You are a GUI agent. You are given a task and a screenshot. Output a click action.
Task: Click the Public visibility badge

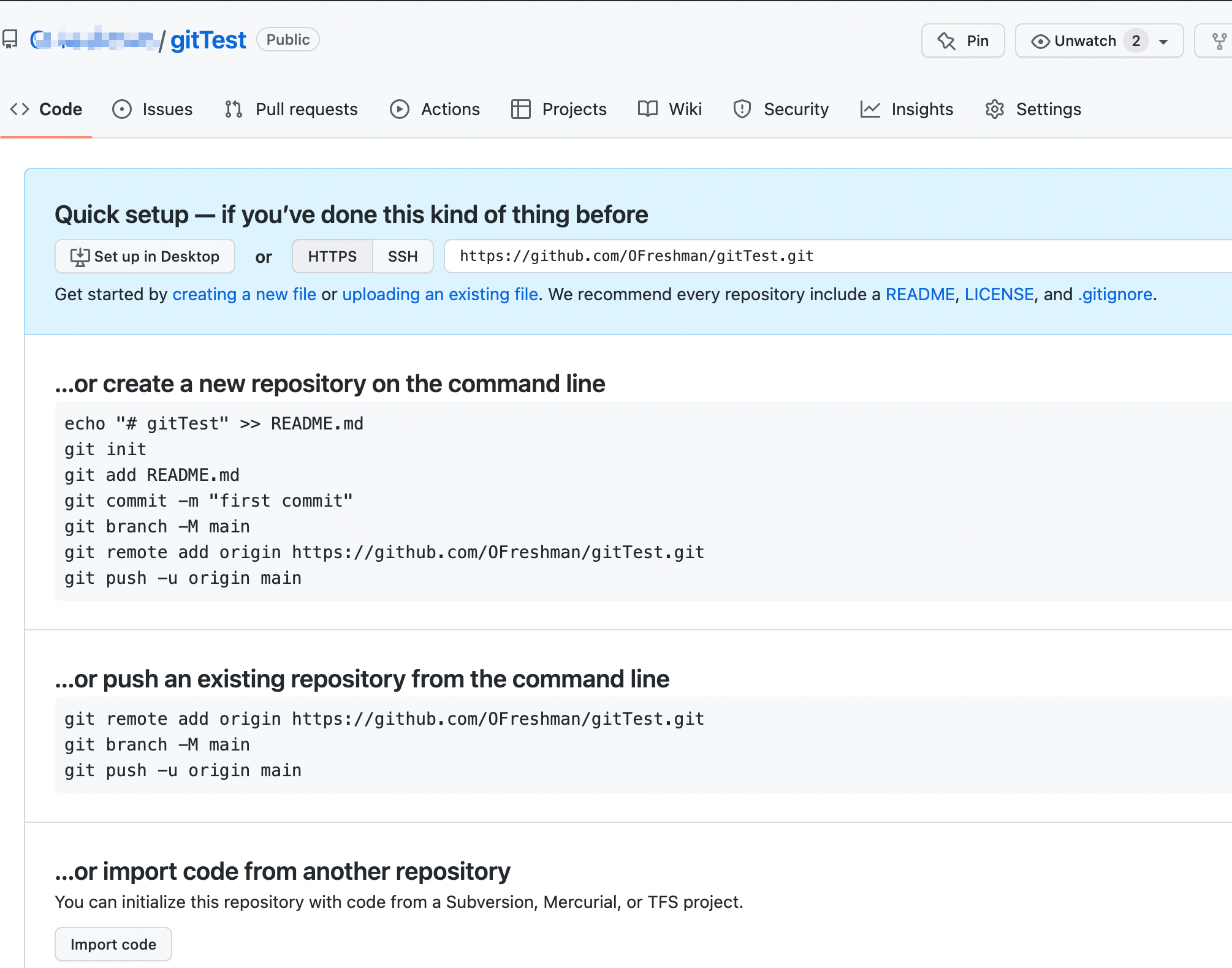[288, 40]
